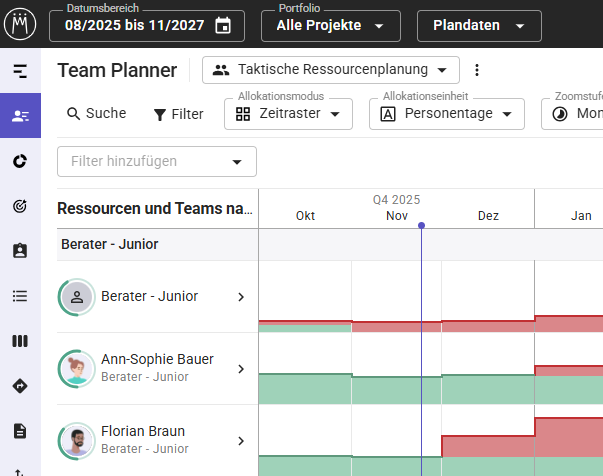Switch view from Taktische Ressourcenplanung
This screenshot has height=476, width=603.
pos(330,70)
